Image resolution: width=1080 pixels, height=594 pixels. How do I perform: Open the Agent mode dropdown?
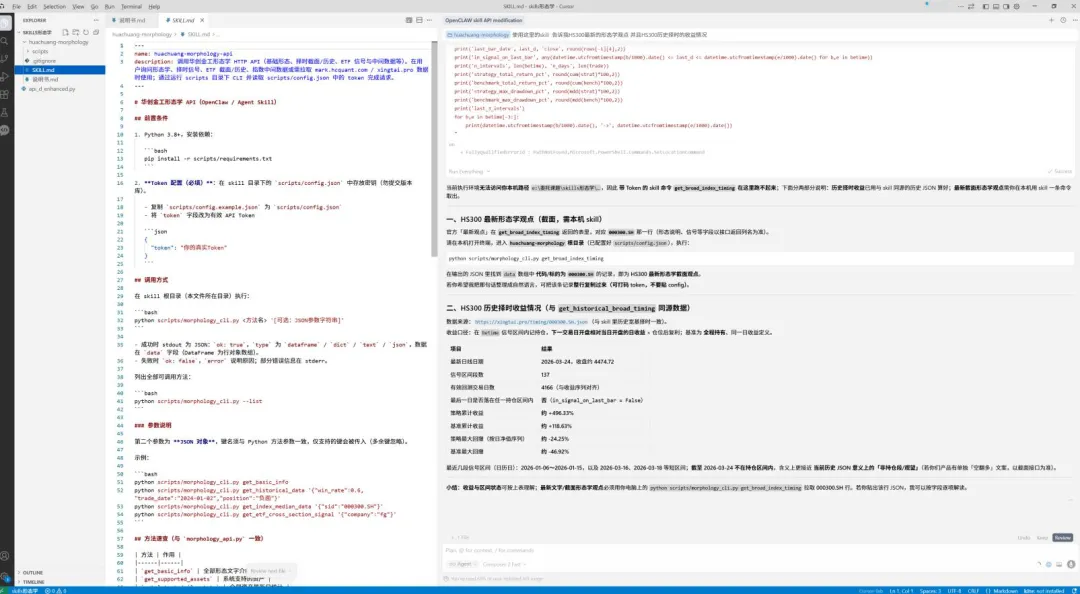click(x=464, y=564)
